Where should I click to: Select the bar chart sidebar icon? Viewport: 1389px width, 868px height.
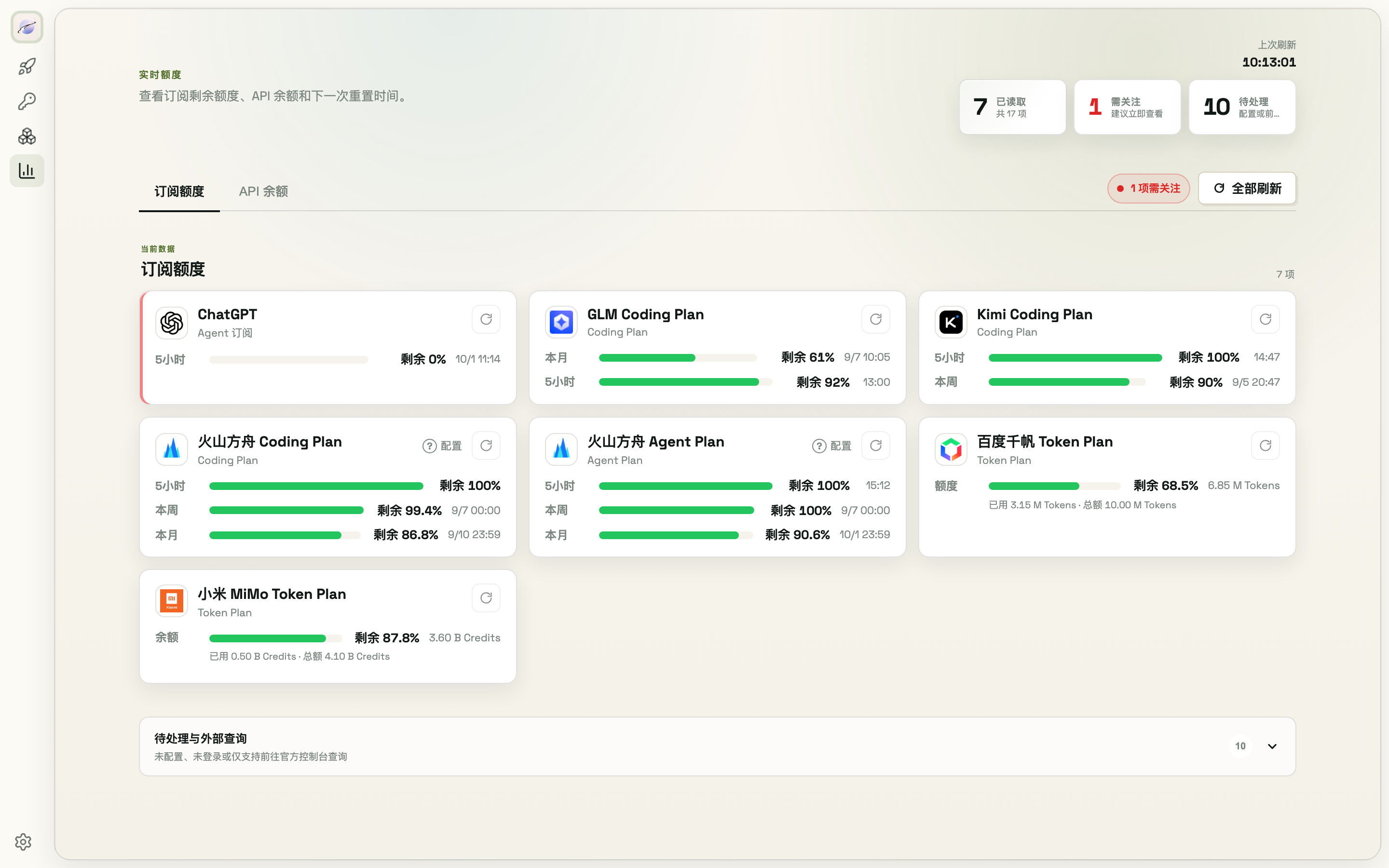coord(27,171)
